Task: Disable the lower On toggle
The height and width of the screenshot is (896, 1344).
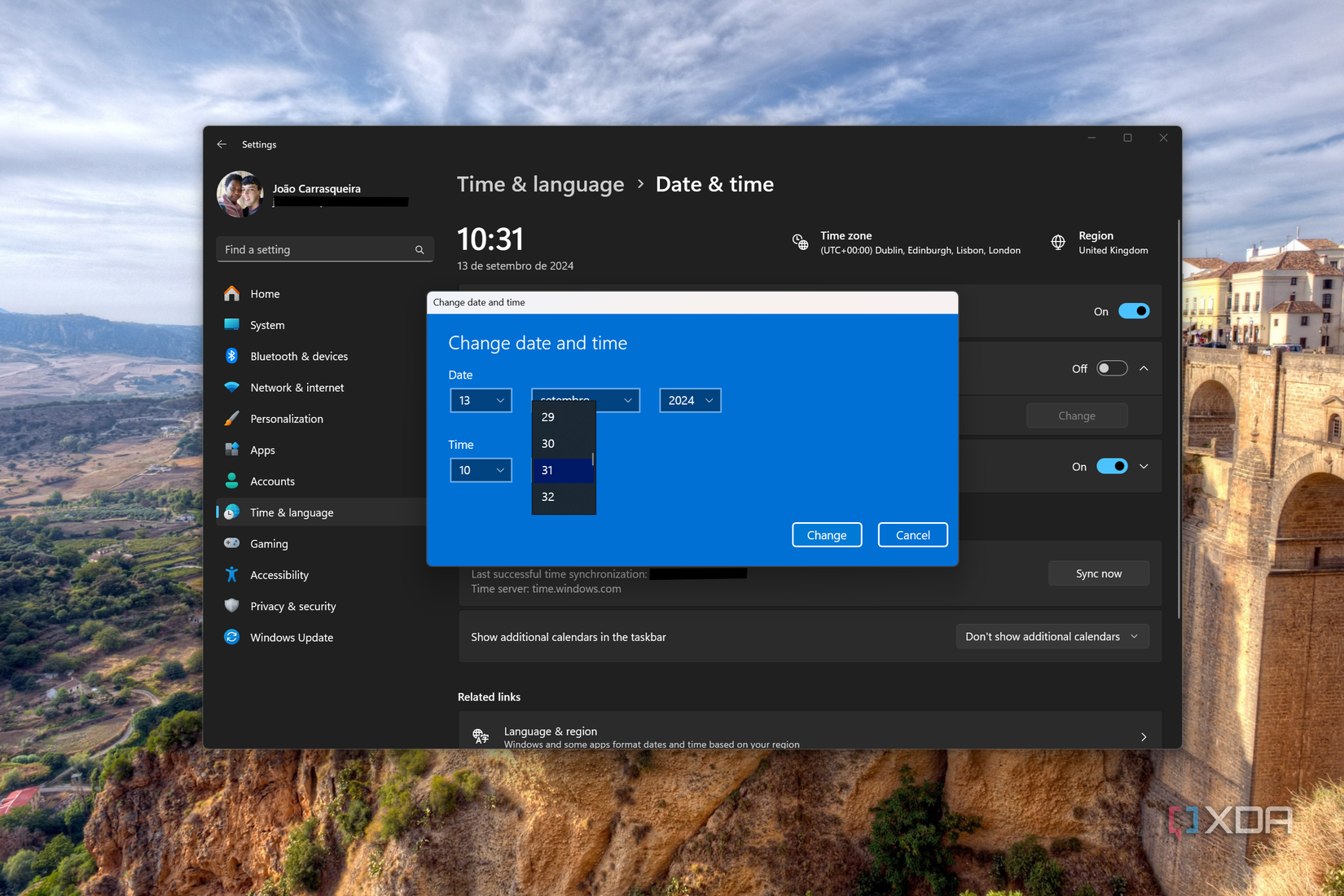Action: pos(1111,466)
